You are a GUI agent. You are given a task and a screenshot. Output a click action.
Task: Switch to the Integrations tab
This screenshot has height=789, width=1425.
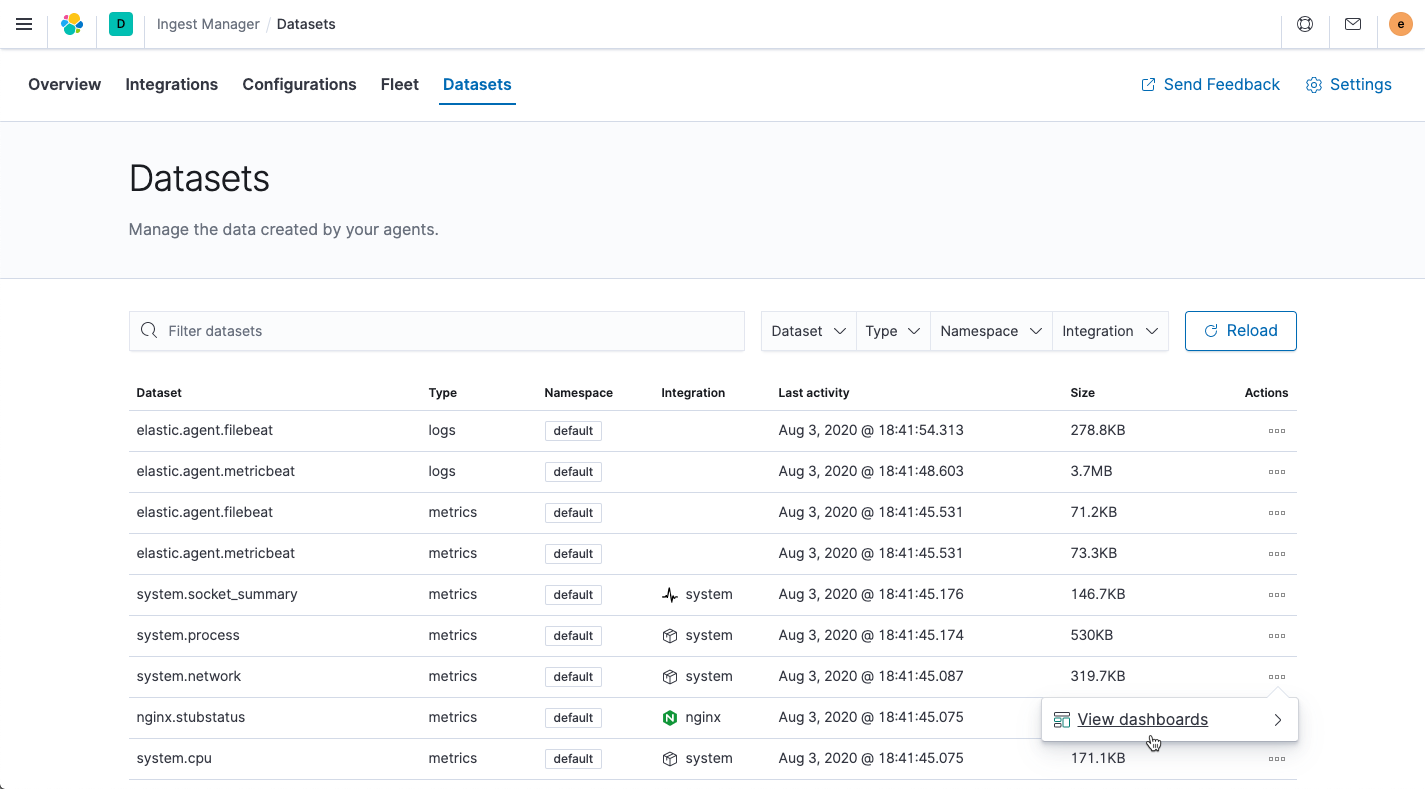171,85
